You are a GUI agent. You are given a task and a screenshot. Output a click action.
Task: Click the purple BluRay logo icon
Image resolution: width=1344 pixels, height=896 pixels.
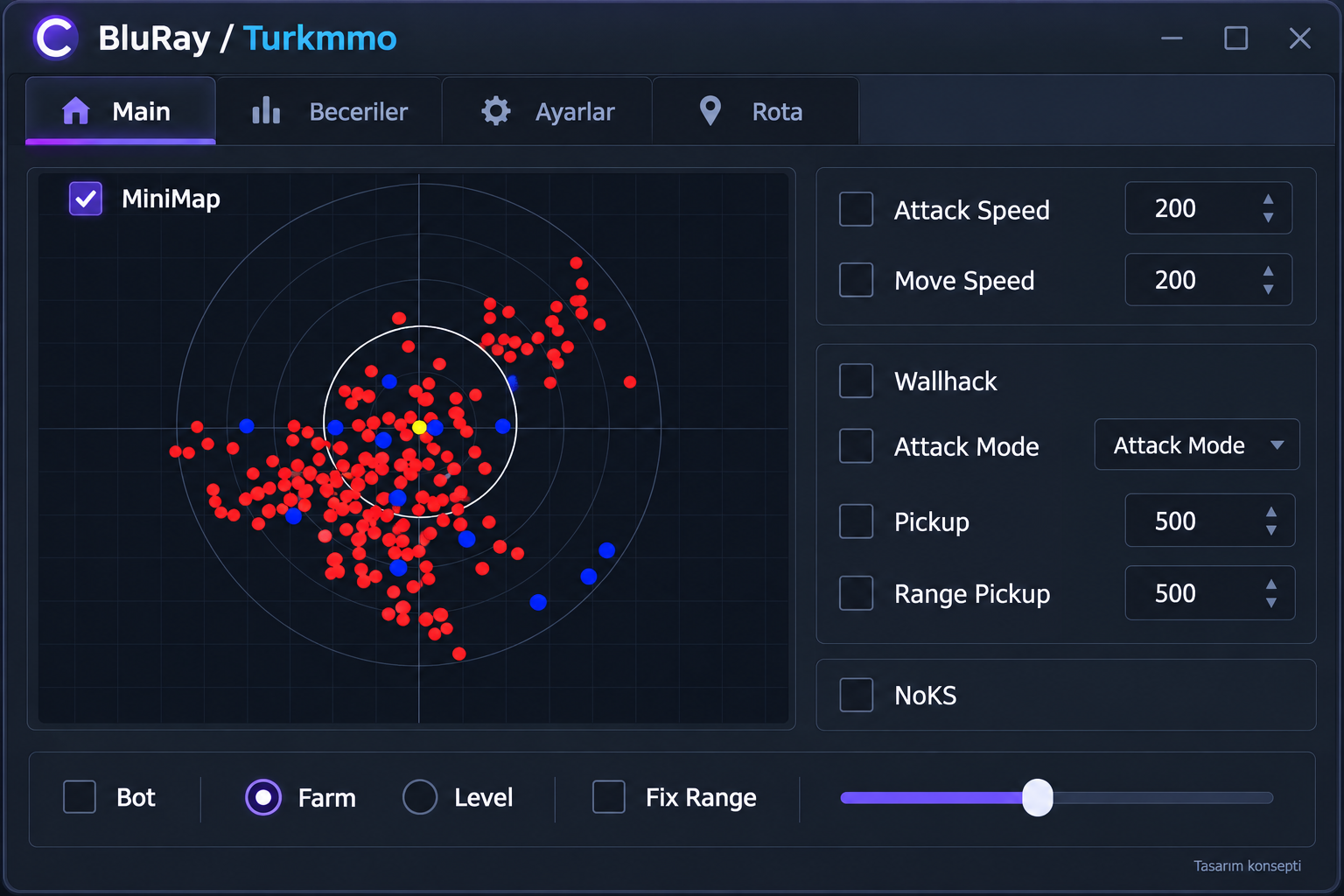(x=55, y=38)
